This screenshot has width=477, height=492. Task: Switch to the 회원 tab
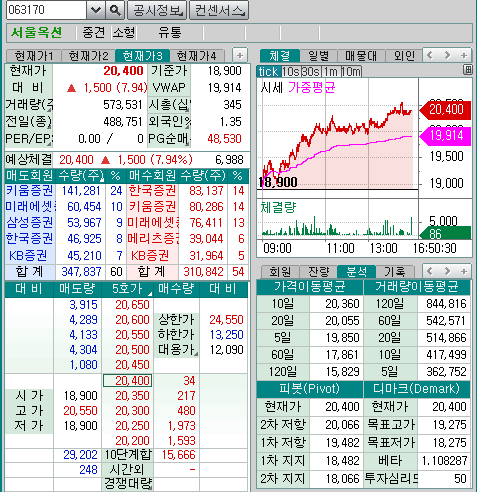pyautogui.click(x=280, y=272)
